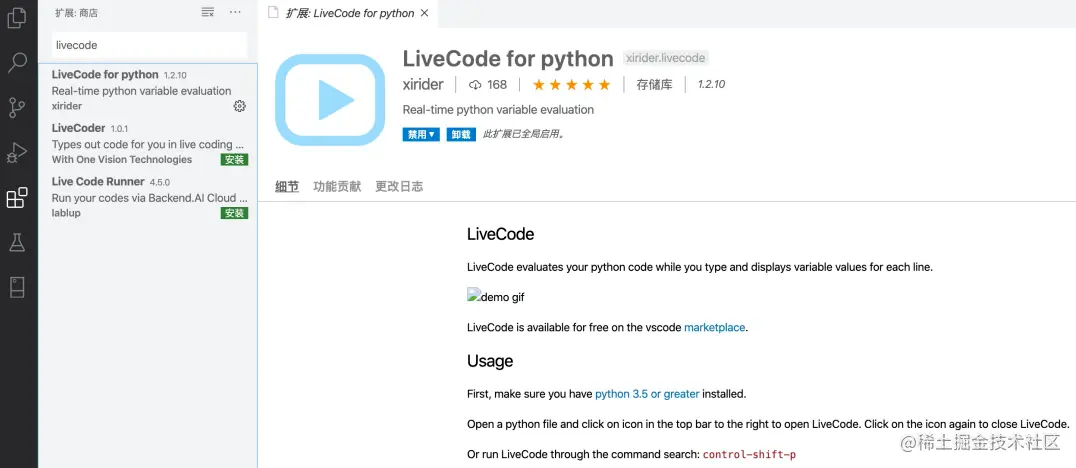This screenshot has height=468, width=1076.
Task: Open the extensions view more actions menu
Action: pos(235,12)
